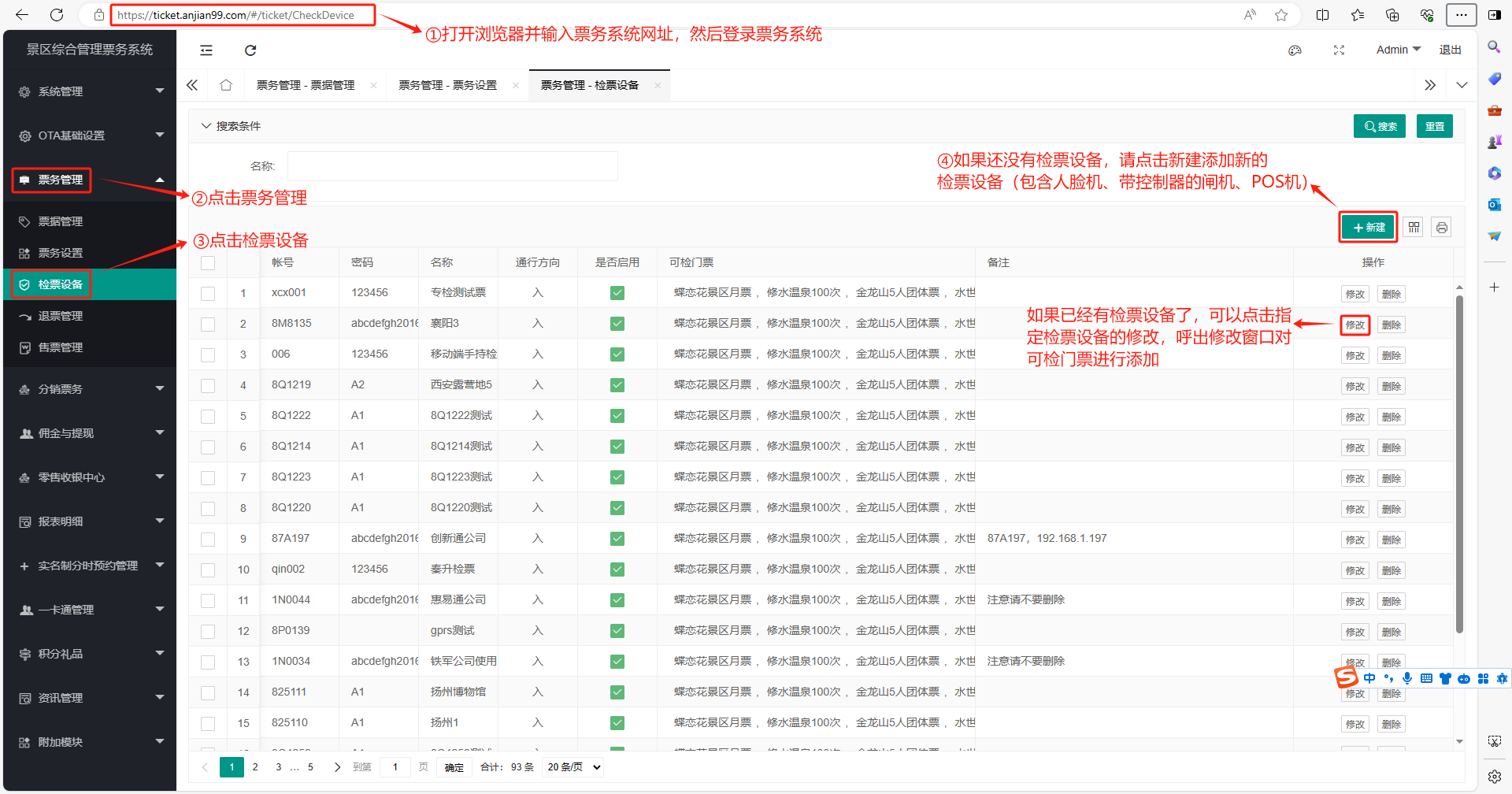Toggle 是否启用 checkbox for qin002
The height and width of the screenshot is (794, 1512).
click(617, 570)
